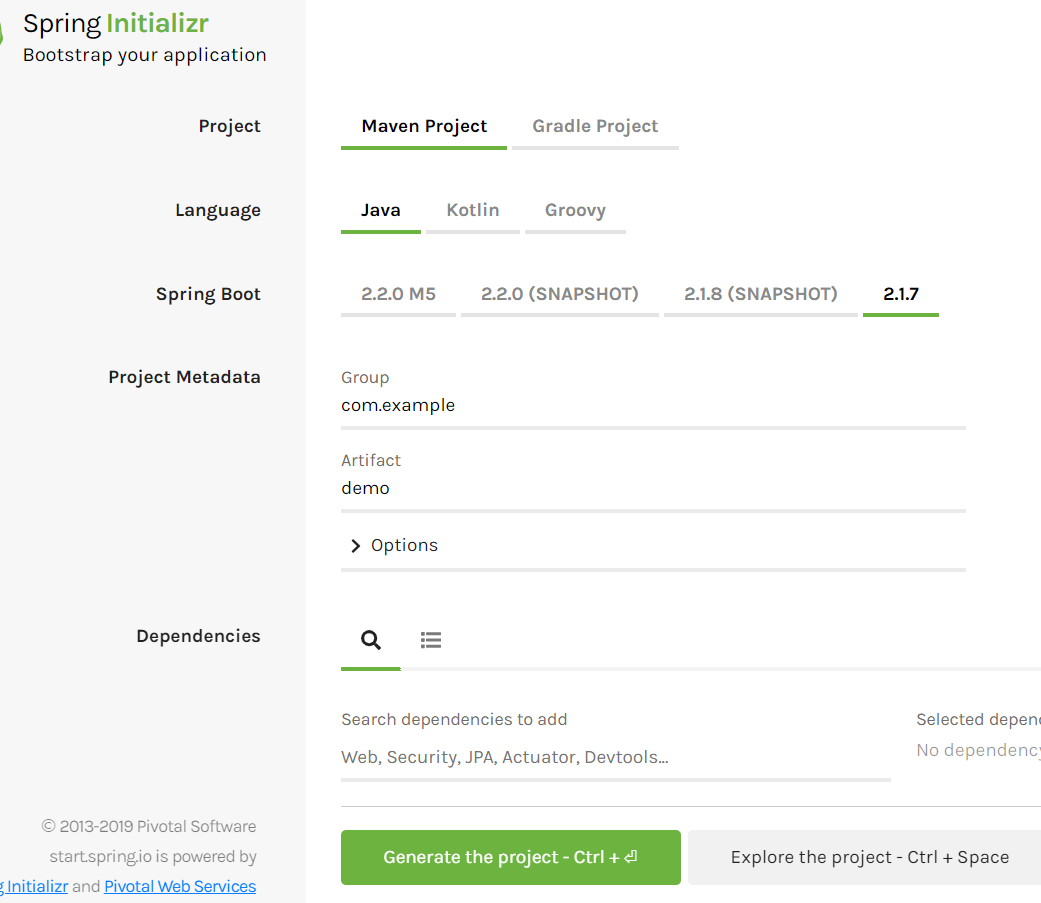This screenshot has height=903, width=1041.
Task: Select Spring Boot 2.1.8 (SNAPSHOT)
Action: (x=760, y=294)
